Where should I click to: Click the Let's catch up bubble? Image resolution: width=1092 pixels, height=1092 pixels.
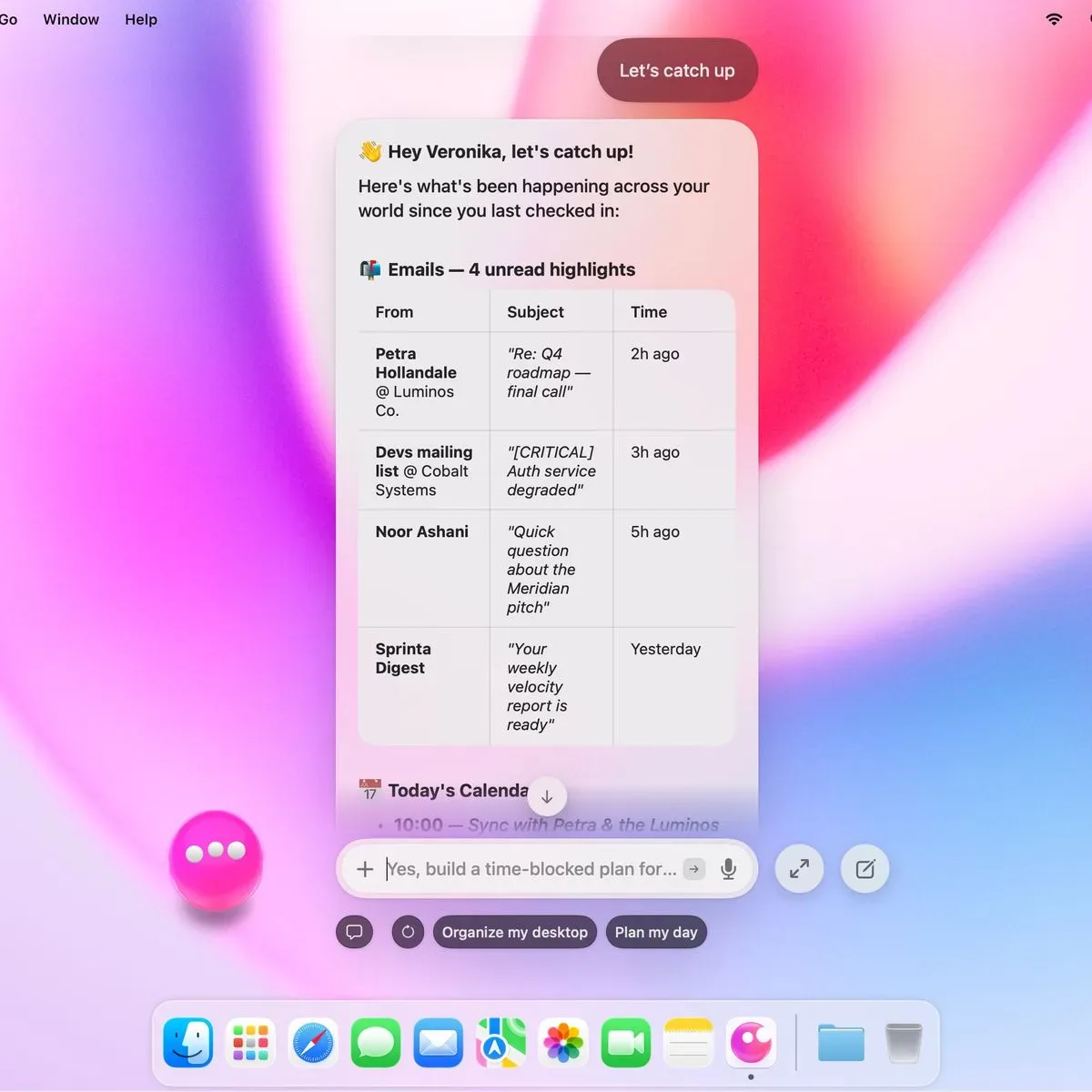(x=677, y=70)
